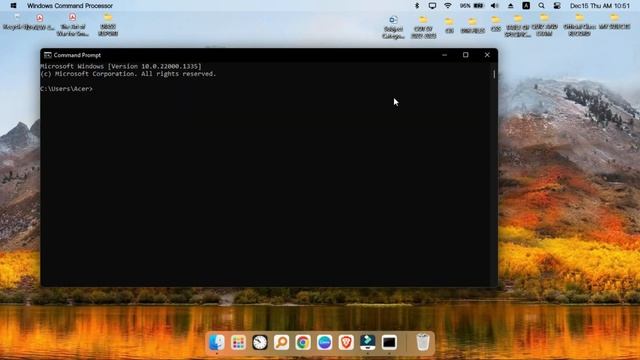
Task: Click the display mirroring icon
Action: click(432, 6)
